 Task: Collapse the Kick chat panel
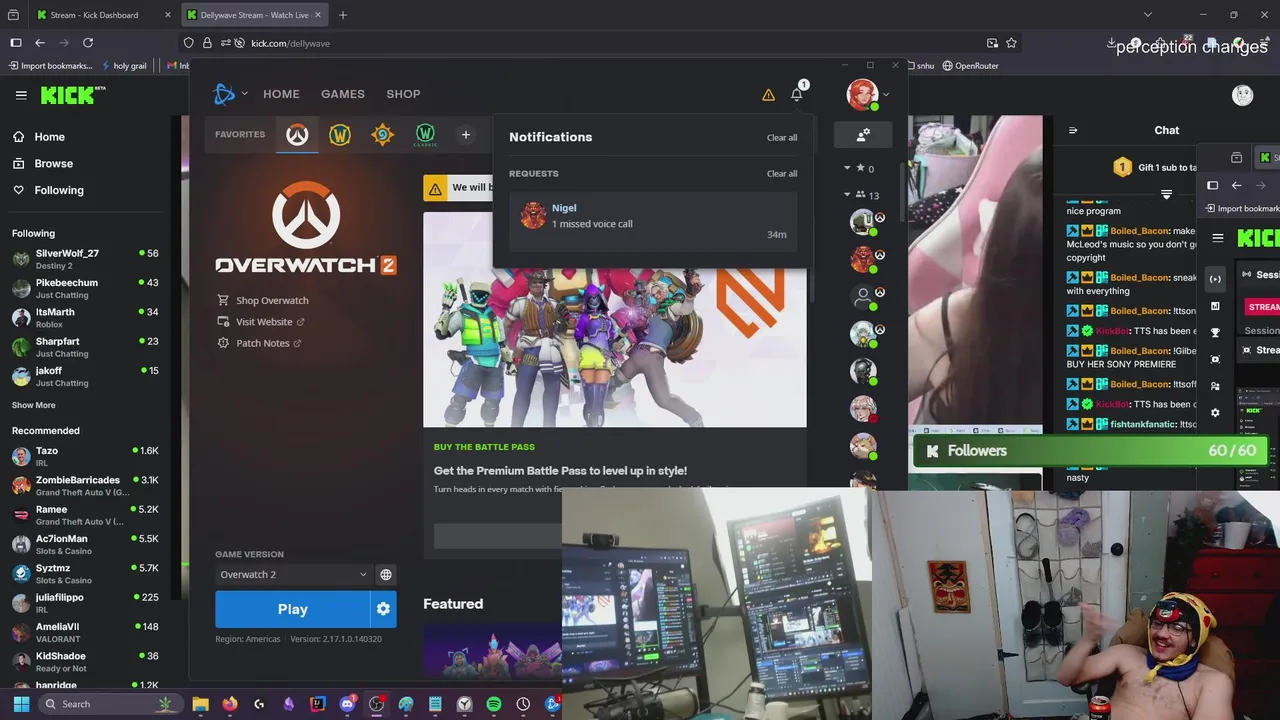click(1073, 130)
